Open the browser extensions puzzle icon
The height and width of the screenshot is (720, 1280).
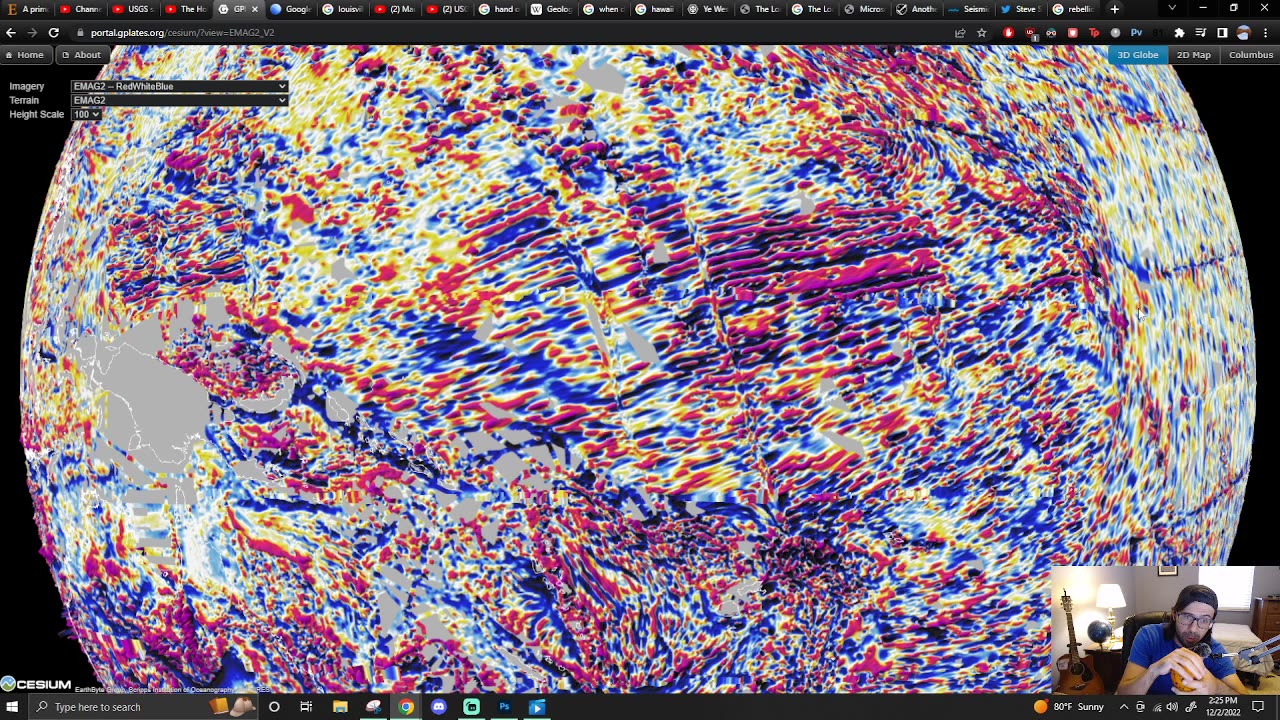tap(1179, 32)
